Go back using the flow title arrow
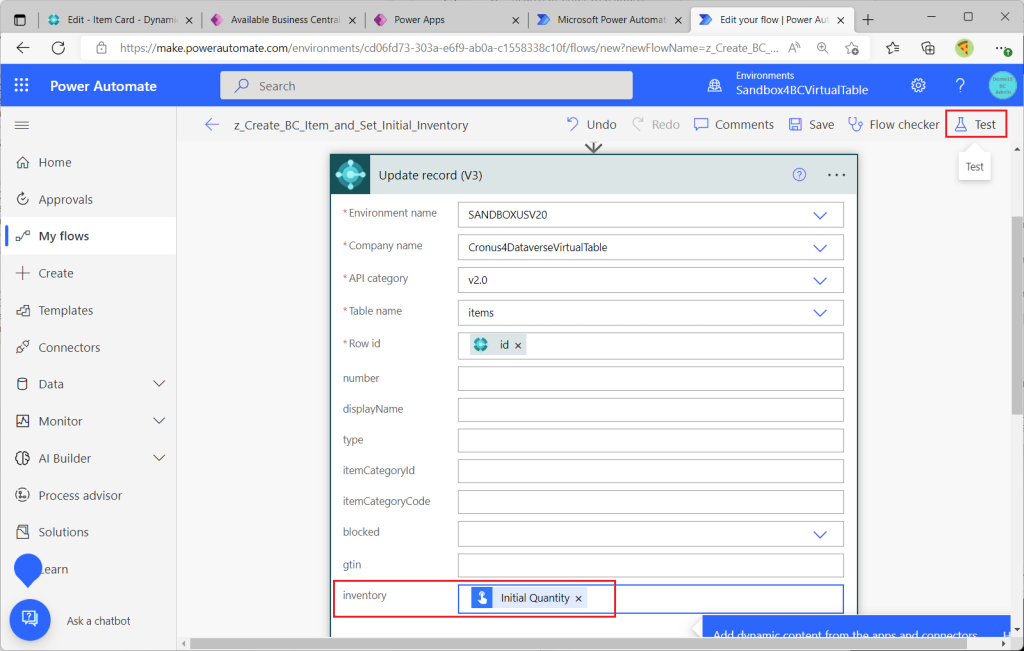 pyautogui.click(x=212, y=125)
